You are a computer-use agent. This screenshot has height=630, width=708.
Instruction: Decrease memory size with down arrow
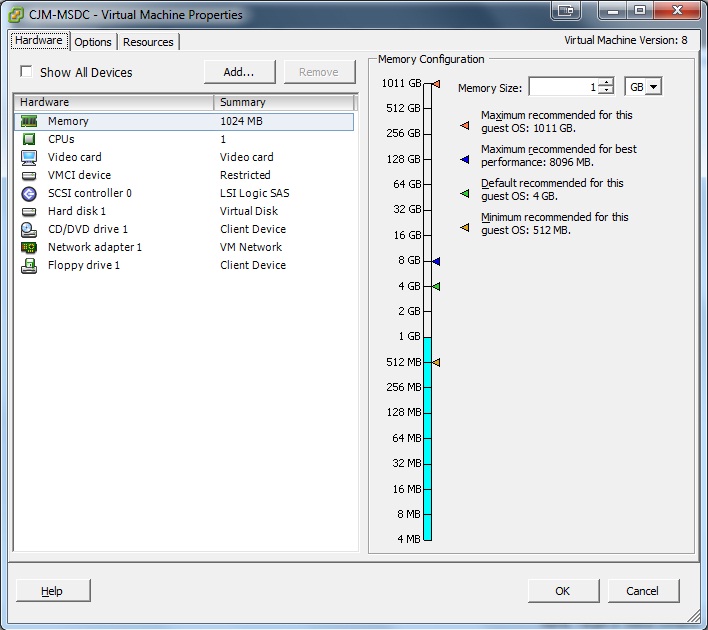(605, 91)
